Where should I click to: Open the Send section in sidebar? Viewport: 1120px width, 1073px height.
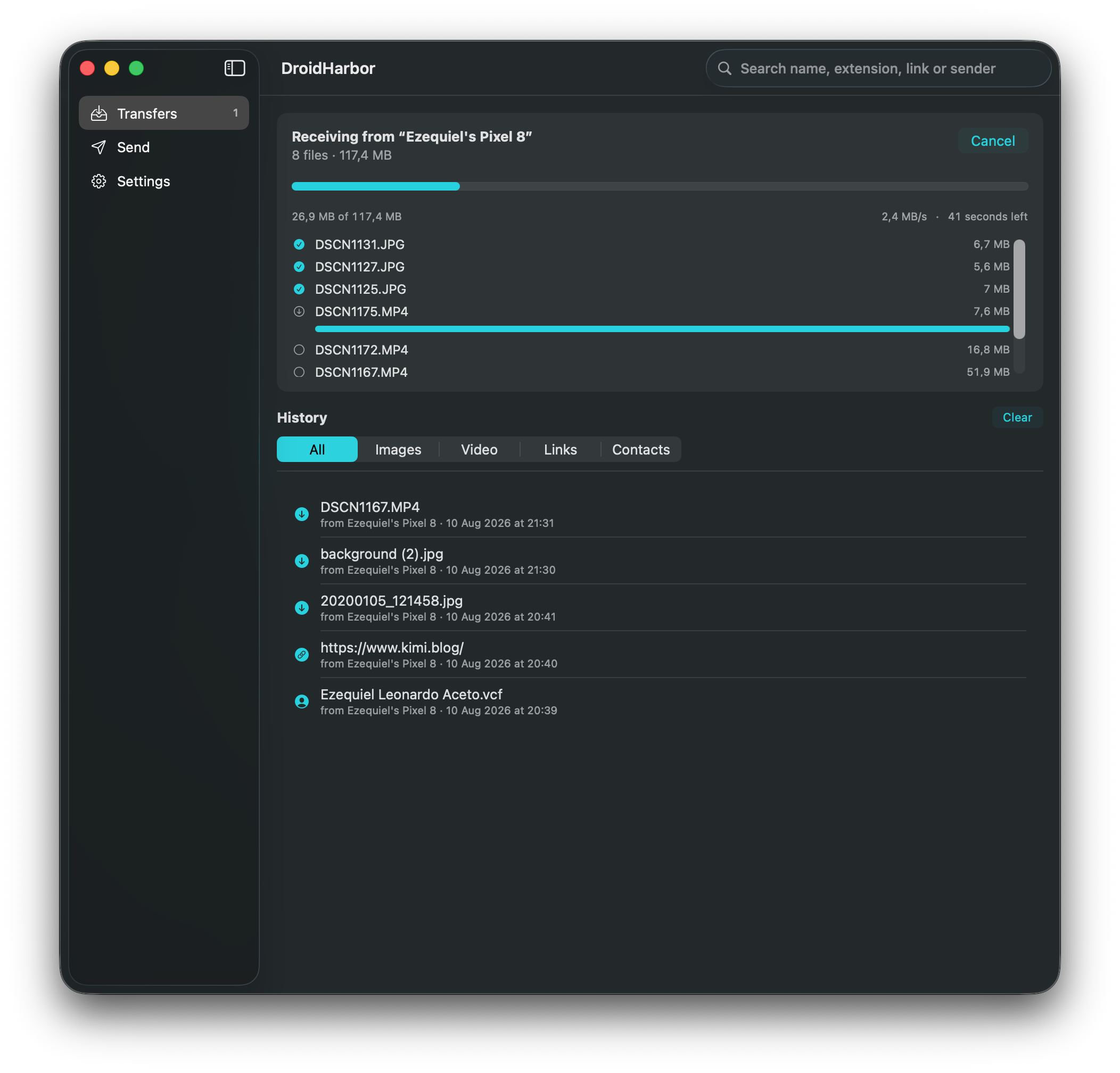pyautogui.click(x=164, y=147)
